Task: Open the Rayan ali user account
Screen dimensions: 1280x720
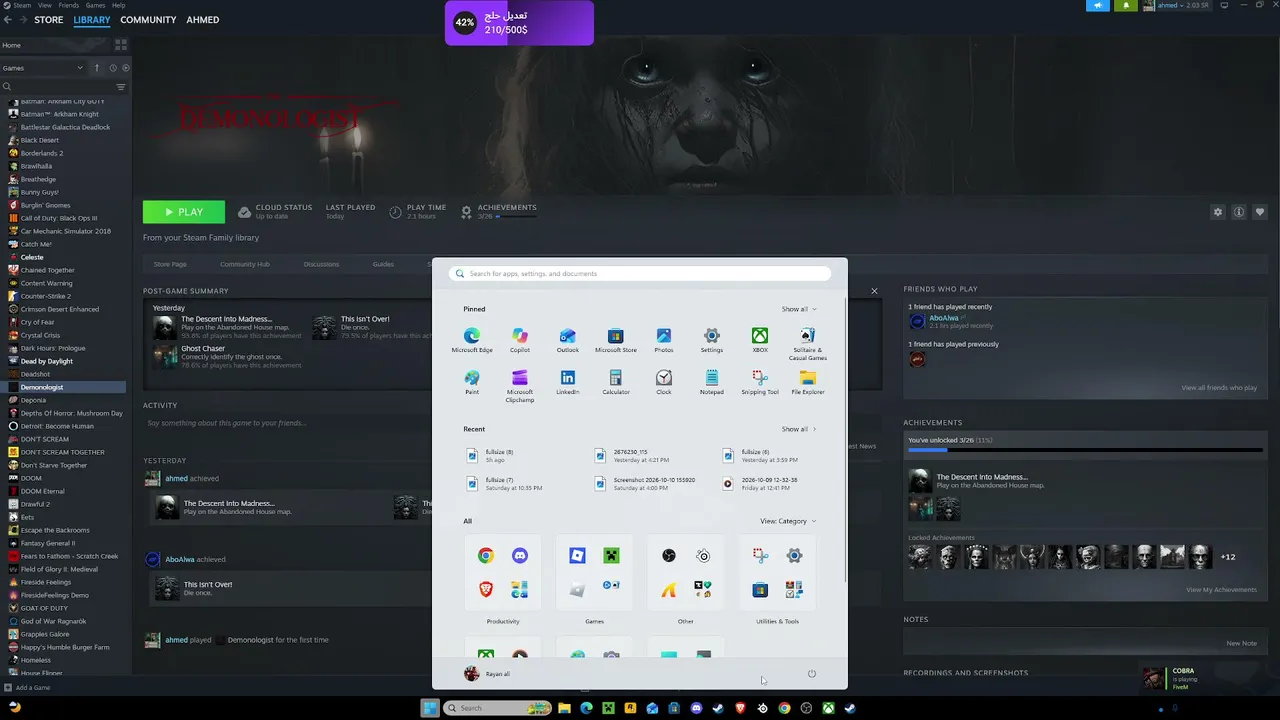Action: [487, 674]
